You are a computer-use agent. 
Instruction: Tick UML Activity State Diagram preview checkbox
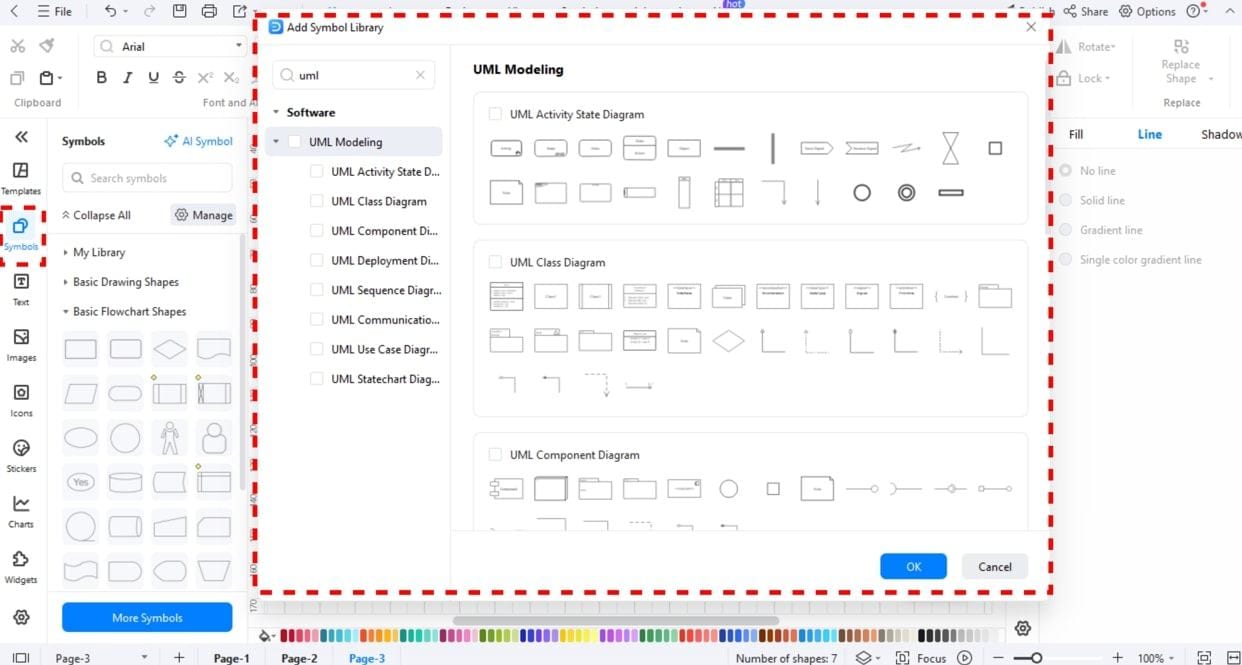pyautogui.click(x=495, y=114)
